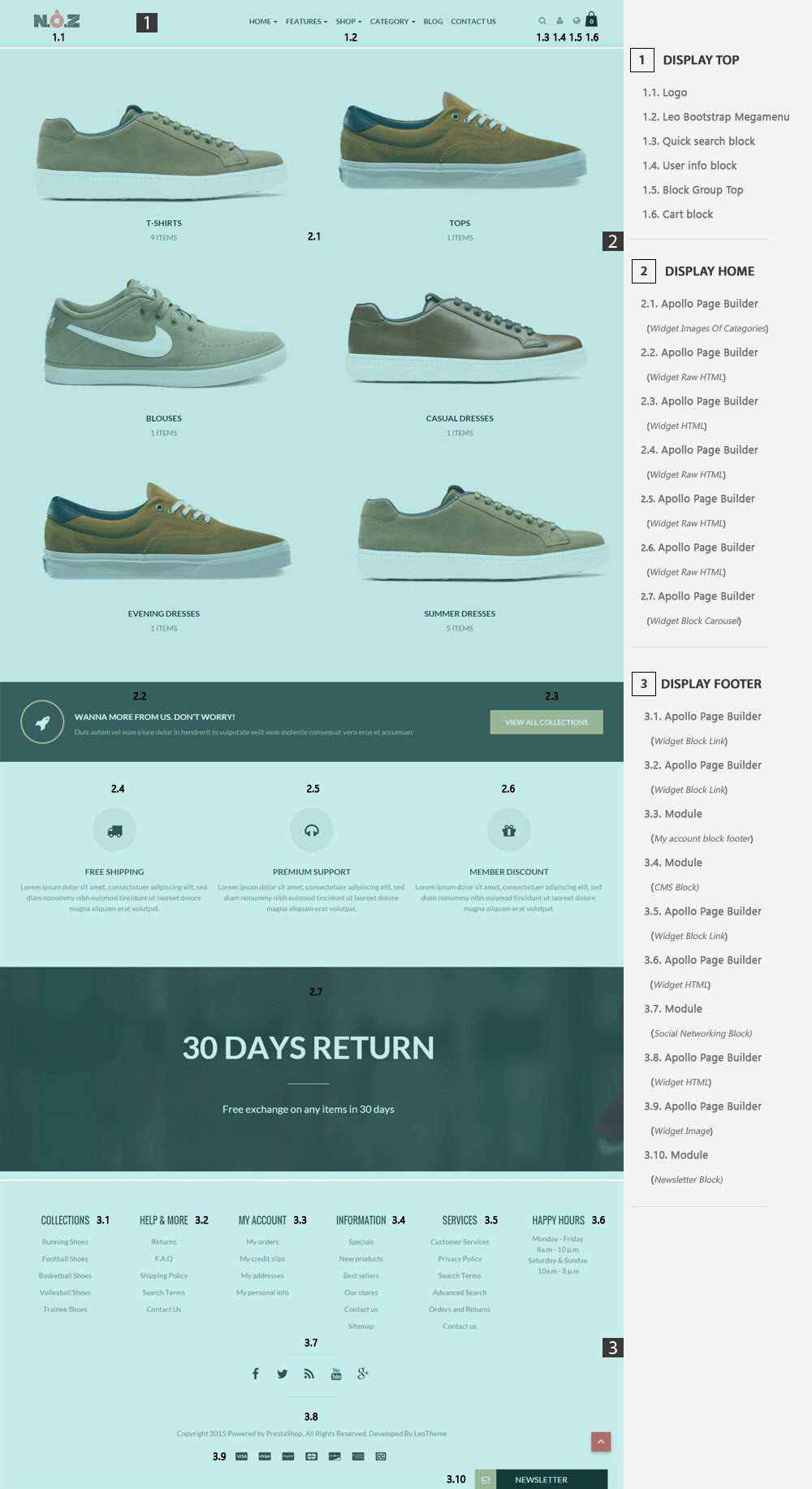Expand the HOME dropdown menu
The height and width of the screenshot is (1489, 812).
coord(263,22)
